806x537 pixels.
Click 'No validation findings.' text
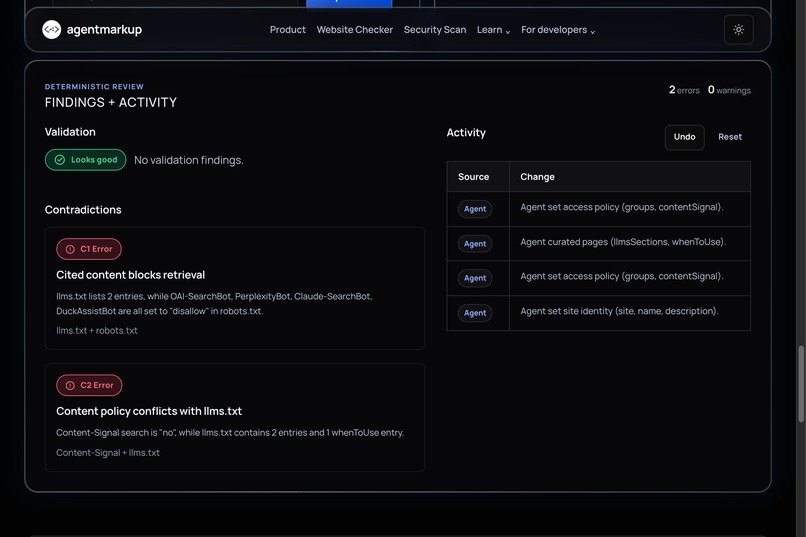189,160
